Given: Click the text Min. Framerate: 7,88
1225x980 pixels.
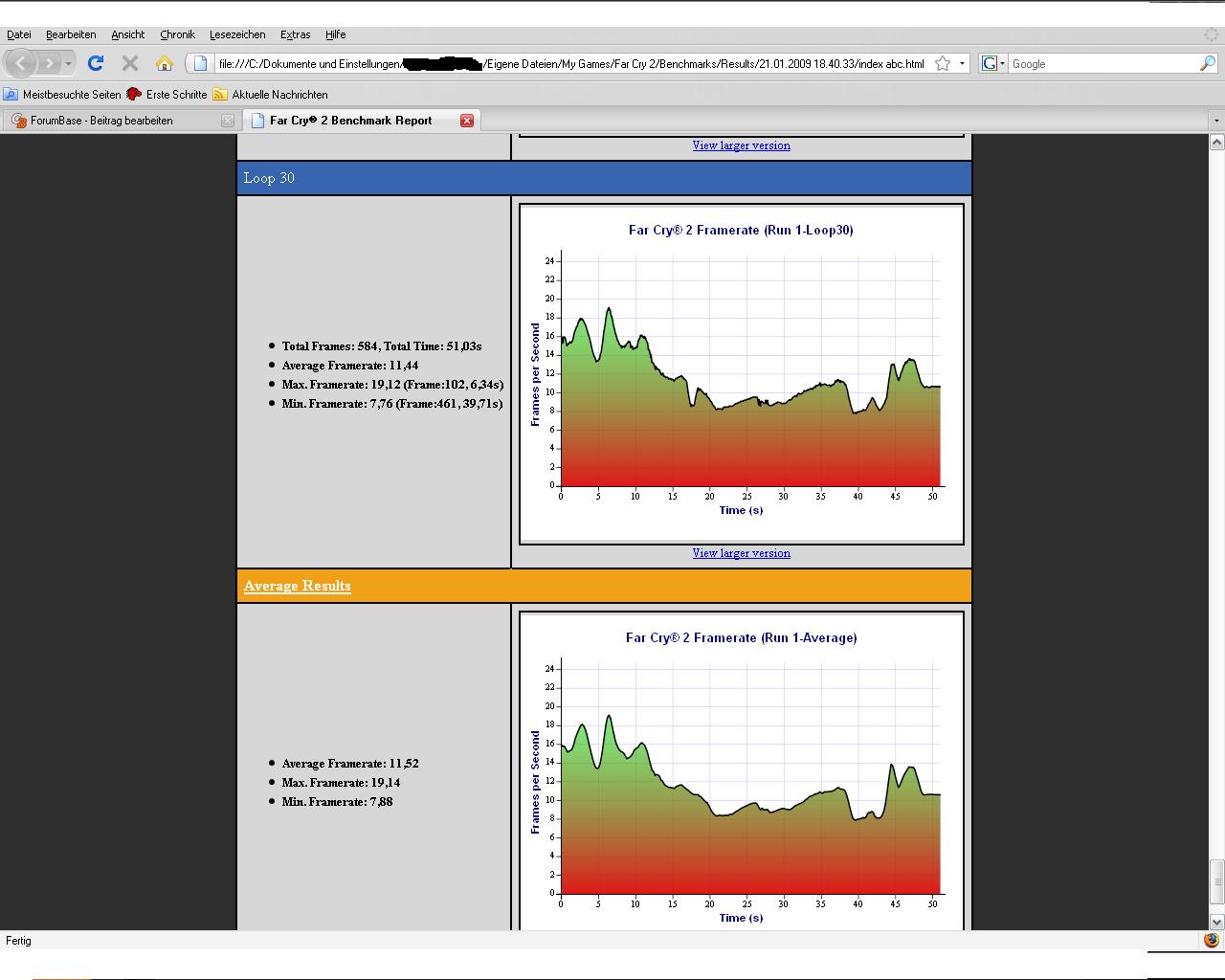Looking at the screenshot, I should 337,802.
